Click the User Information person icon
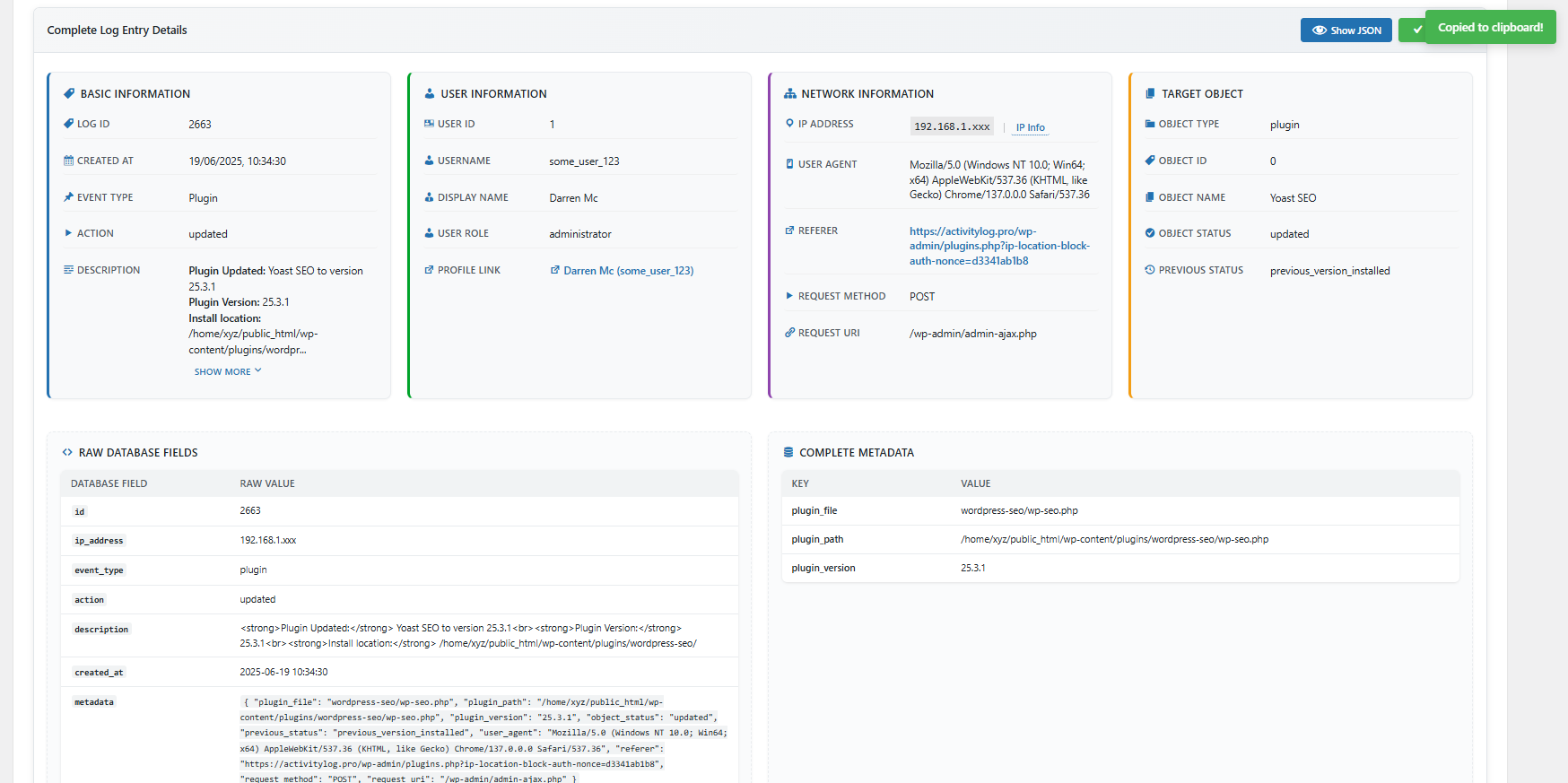The image size is (1568, 783). click(430, 94)
